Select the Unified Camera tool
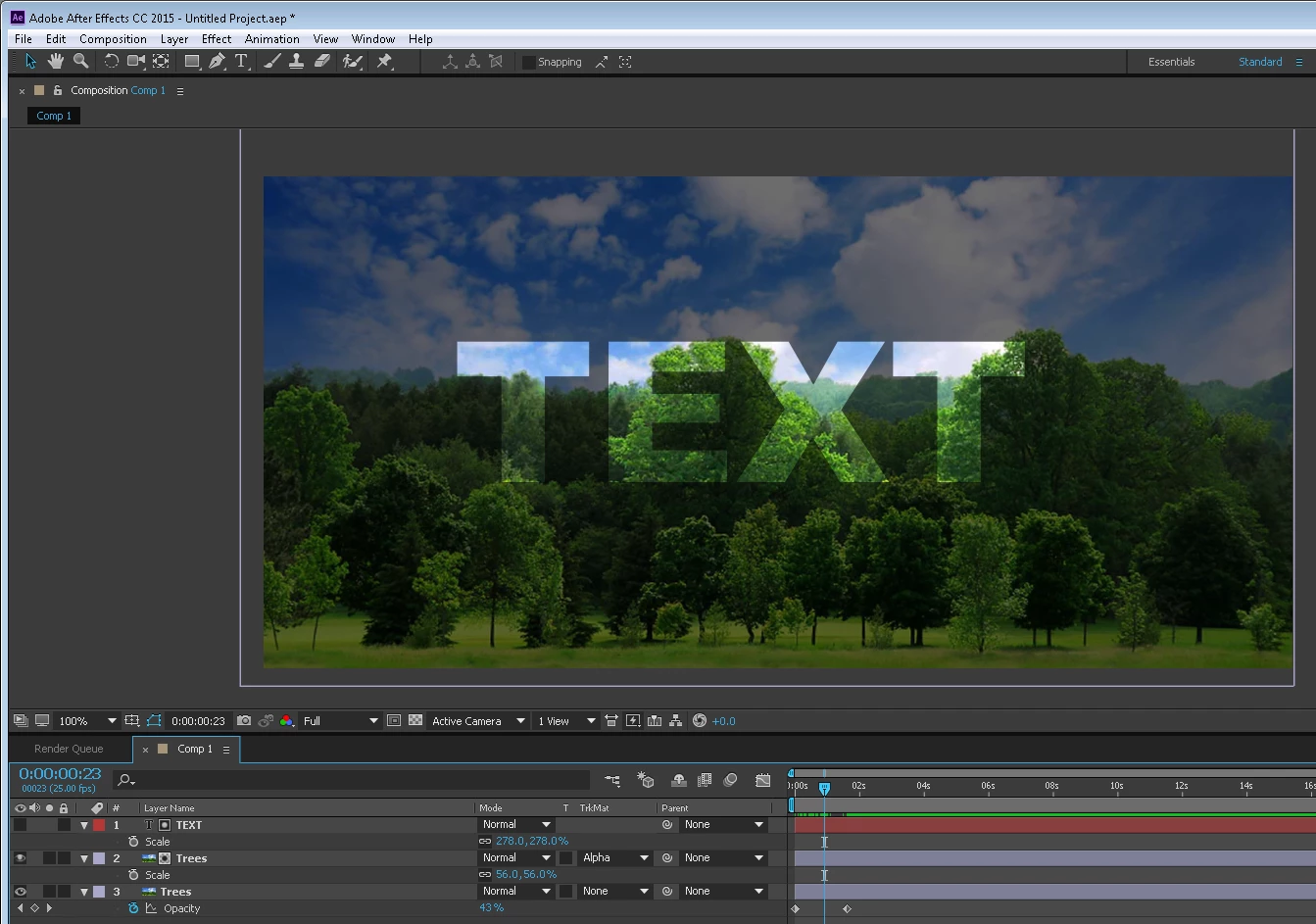The height and width of the screenshot is (924, 1316). point(136,62)
